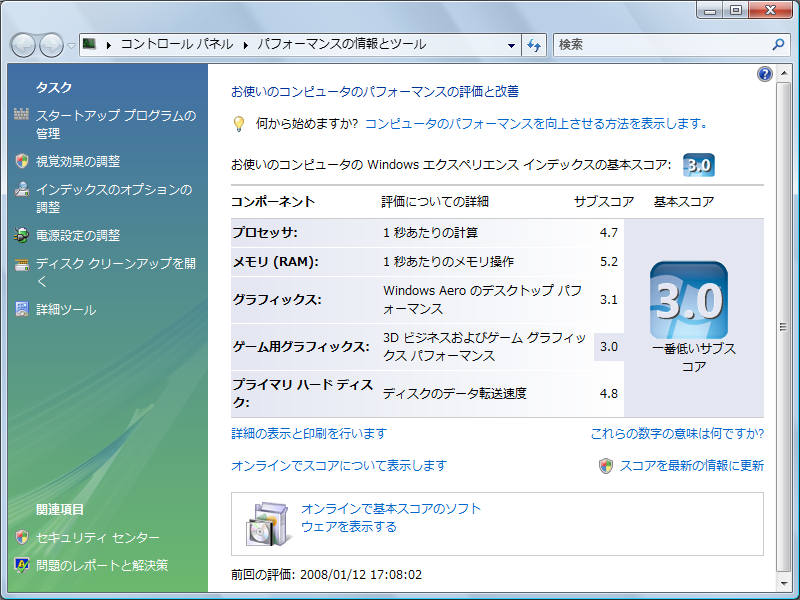Click the scrollbar up arrow

point(783,74)
